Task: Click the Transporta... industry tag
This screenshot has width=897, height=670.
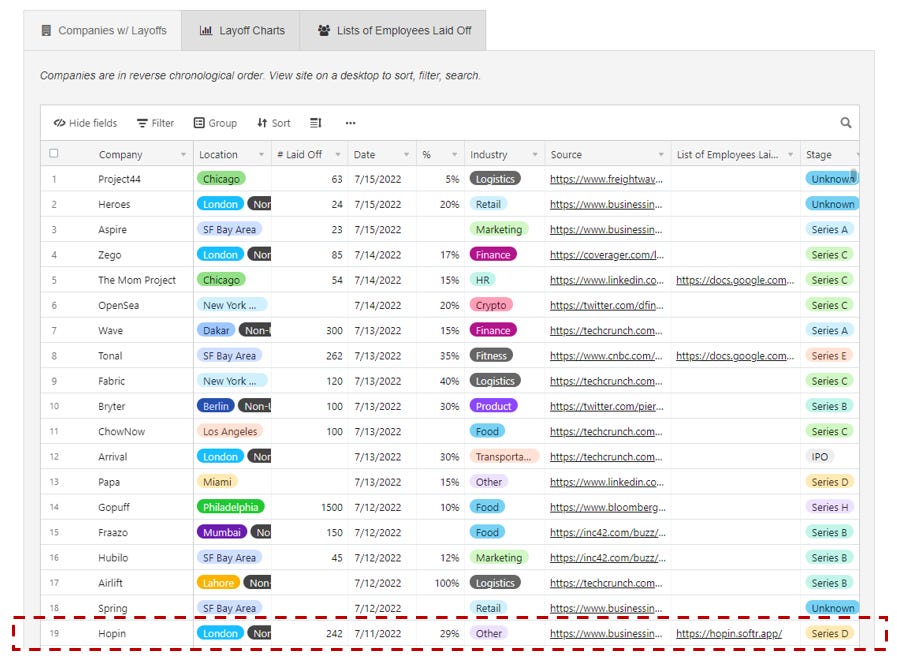Action: (x=503, y=457)
